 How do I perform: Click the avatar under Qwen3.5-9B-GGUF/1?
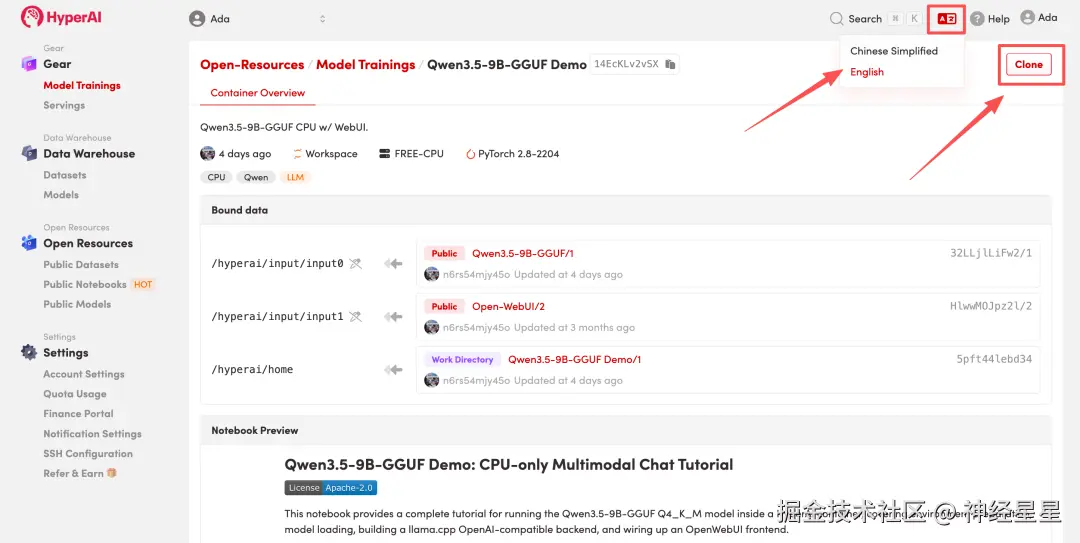432,274
